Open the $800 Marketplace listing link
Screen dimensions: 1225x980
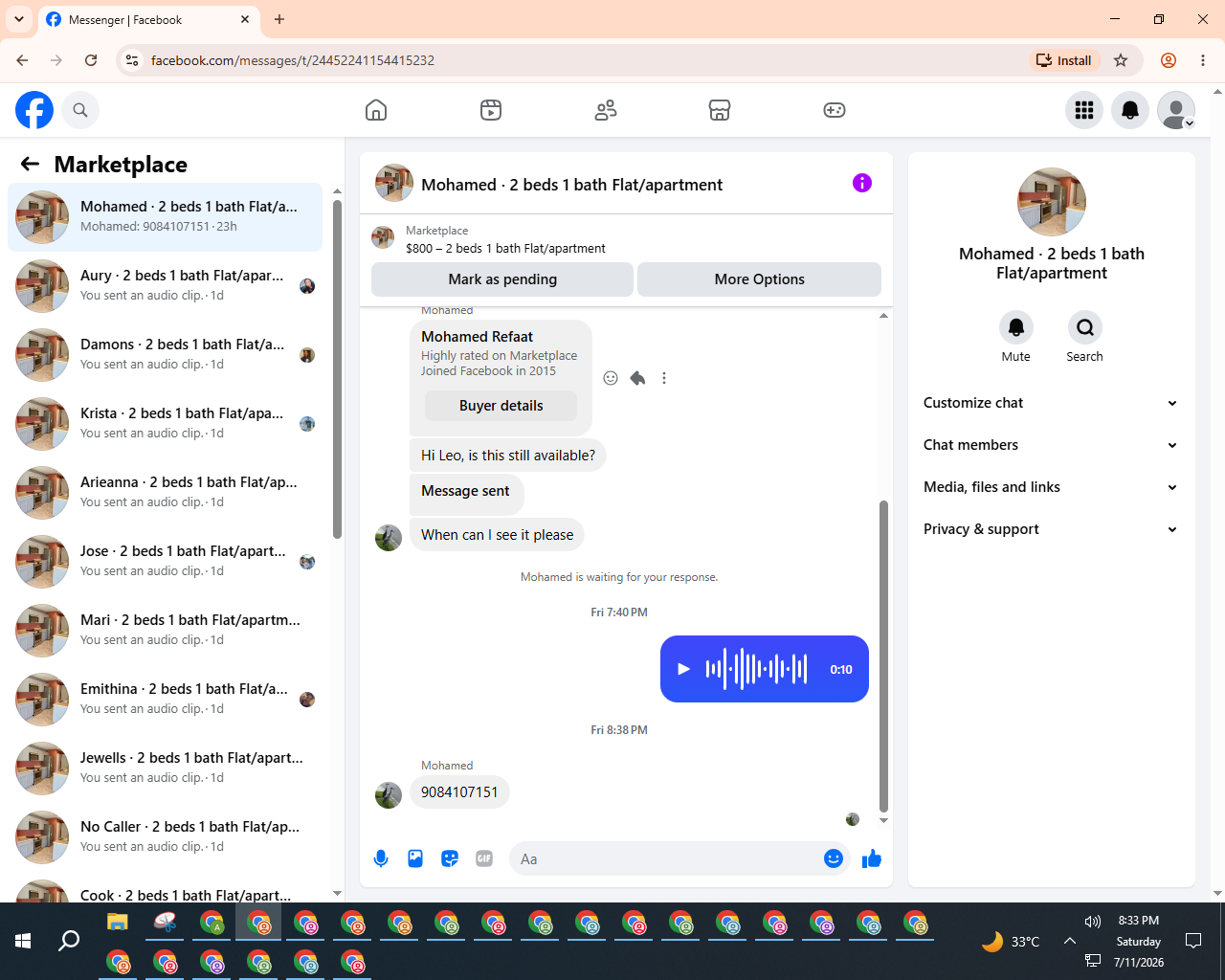click(x=505, y=248)
